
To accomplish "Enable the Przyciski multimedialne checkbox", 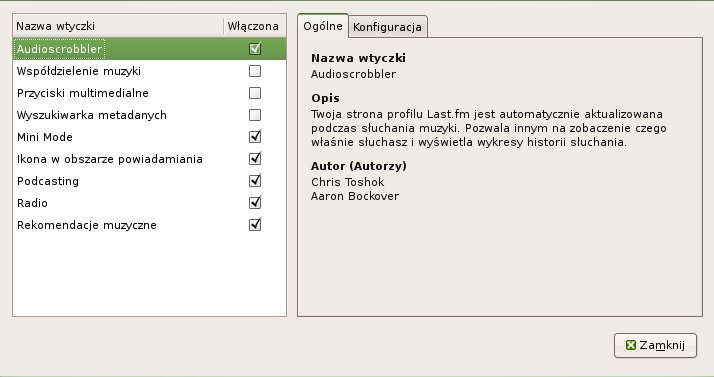I will tap(255, 92).
